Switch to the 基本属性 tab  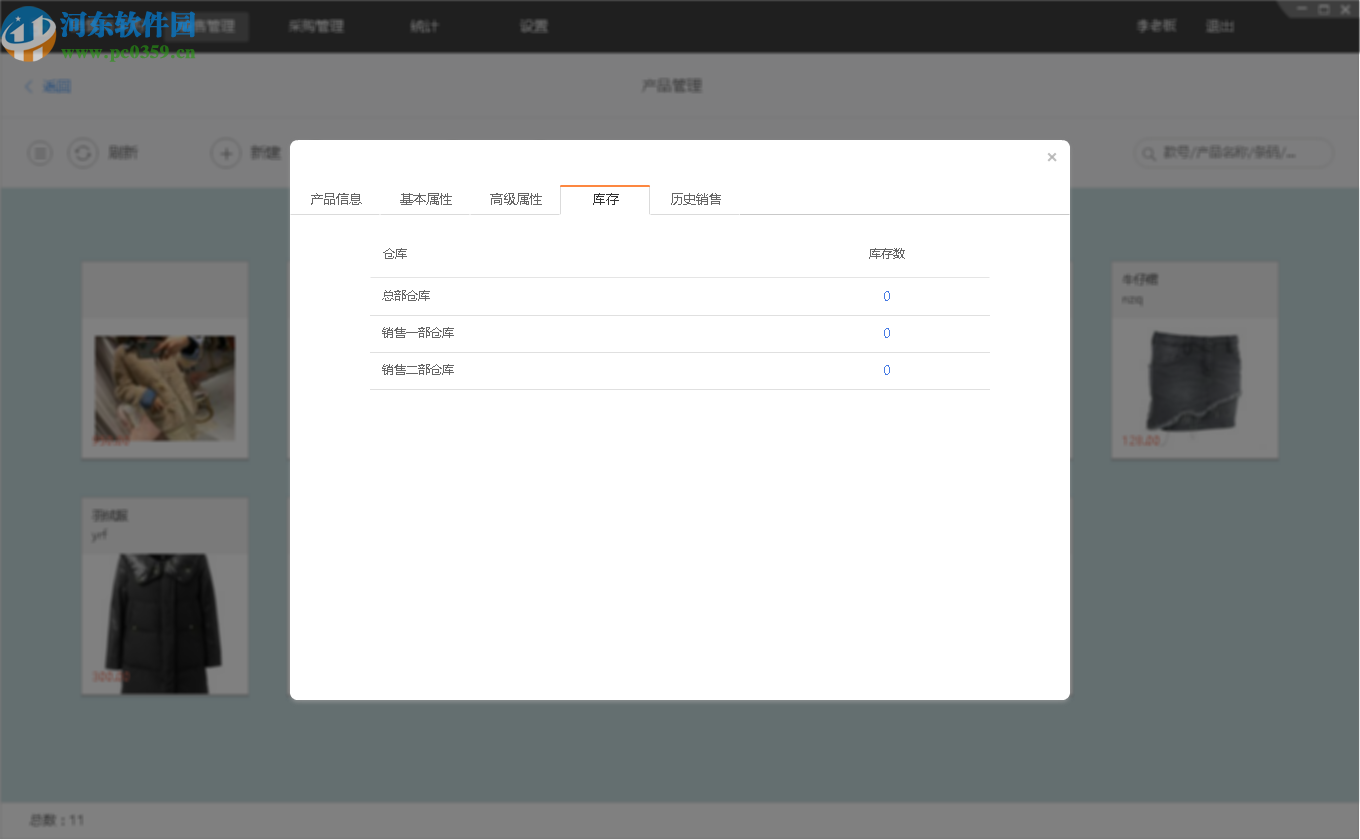(424, 199)
